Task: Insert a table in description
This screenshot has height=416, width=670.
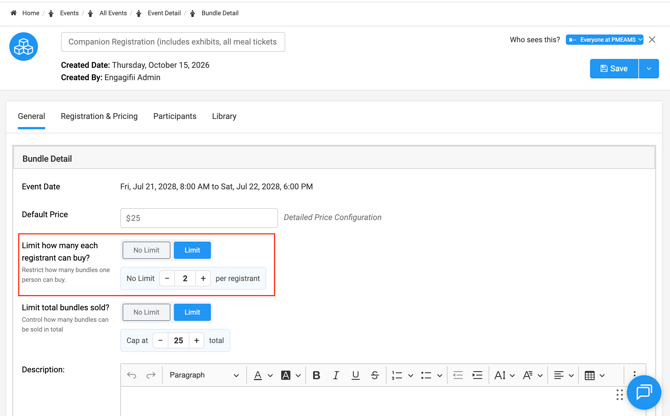Action: pyautogui.click(x=590, y=375)
